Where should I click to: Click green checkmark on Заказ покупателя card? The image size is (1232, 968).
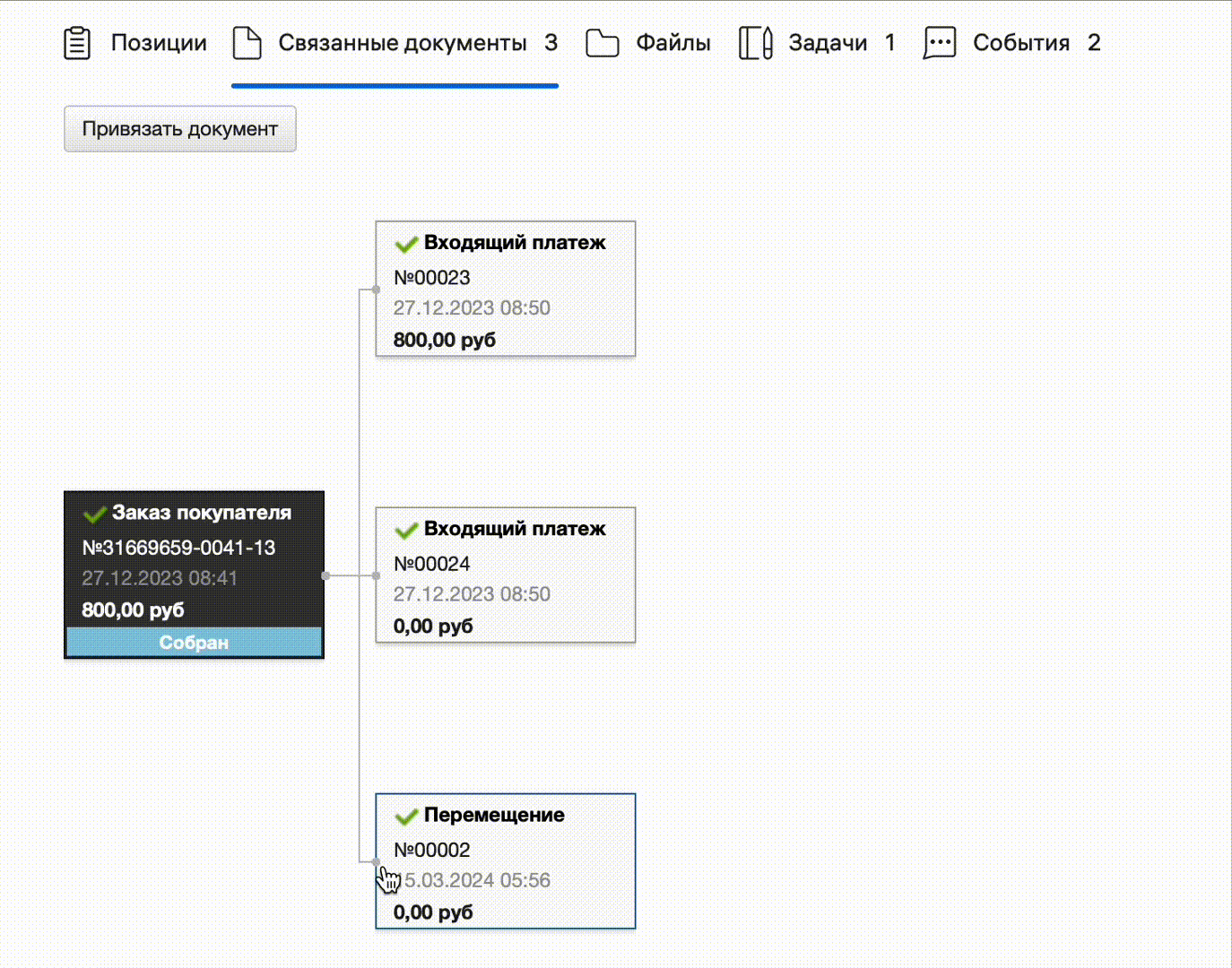point(94,514)
